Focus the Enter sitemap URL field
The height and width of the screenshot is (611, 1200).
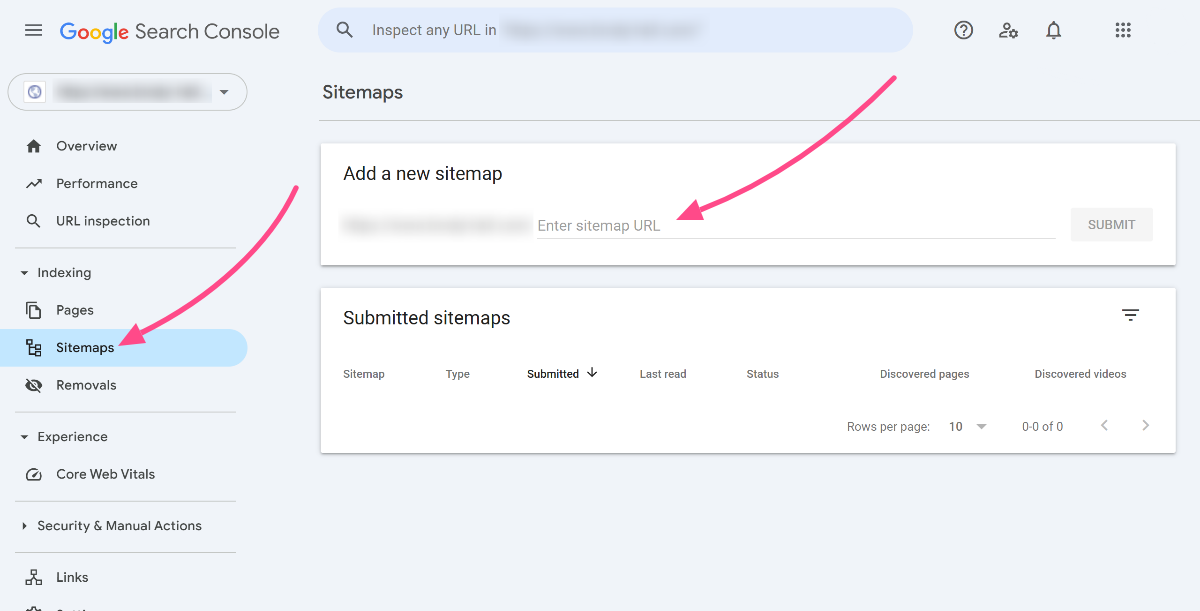pos(796,226)
